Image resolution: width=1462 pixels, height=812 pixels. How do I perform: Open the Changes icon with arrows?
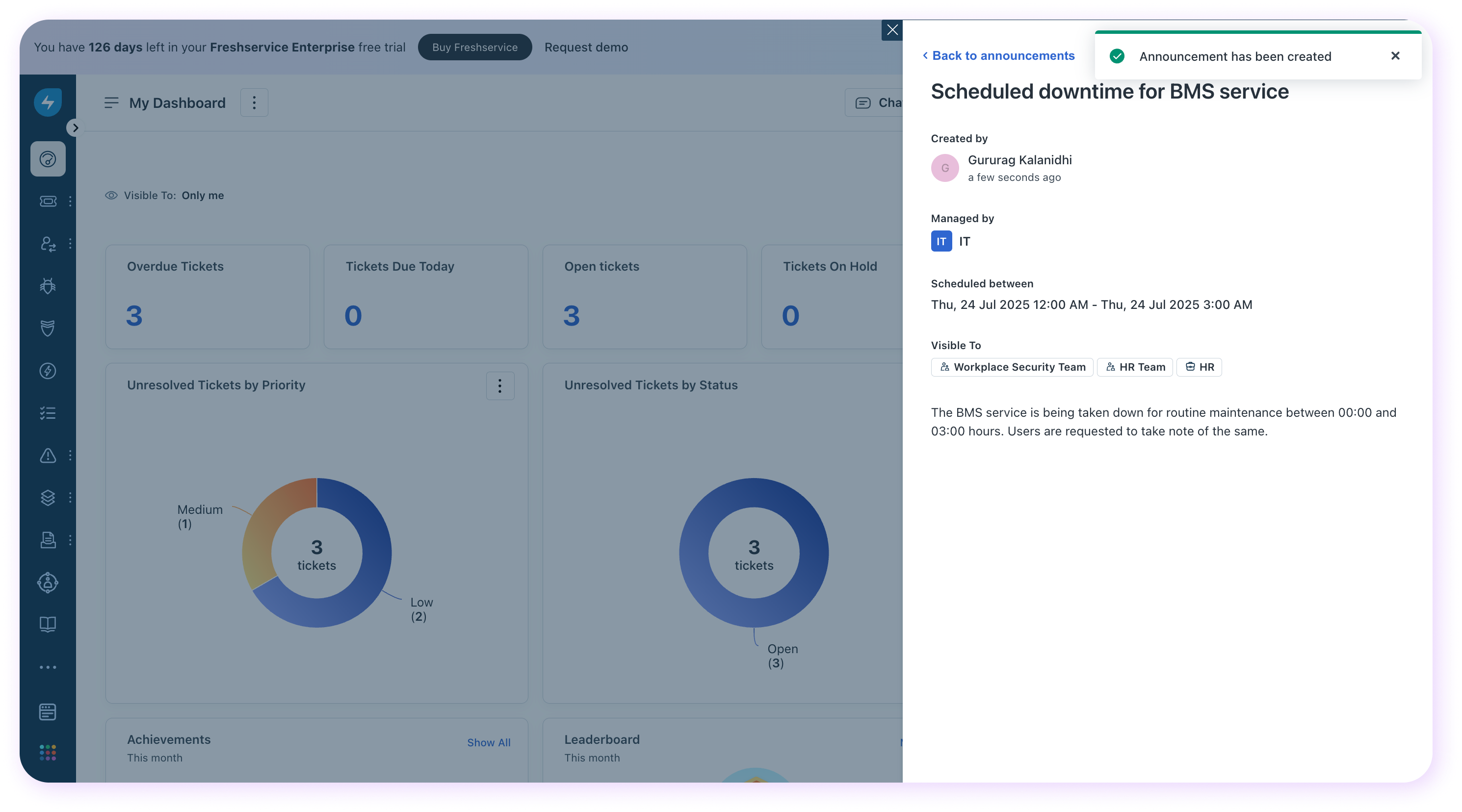pos(48,244)
